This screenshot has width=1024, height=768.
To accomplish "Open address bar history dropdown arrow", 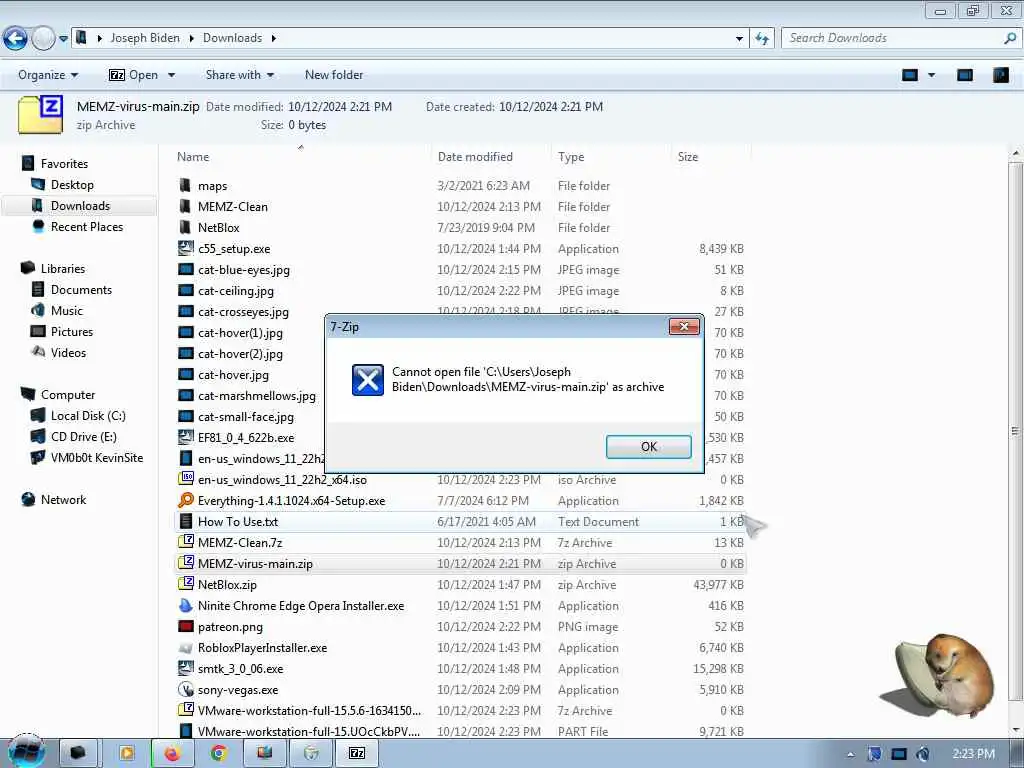I will click(x=739, y=39).
